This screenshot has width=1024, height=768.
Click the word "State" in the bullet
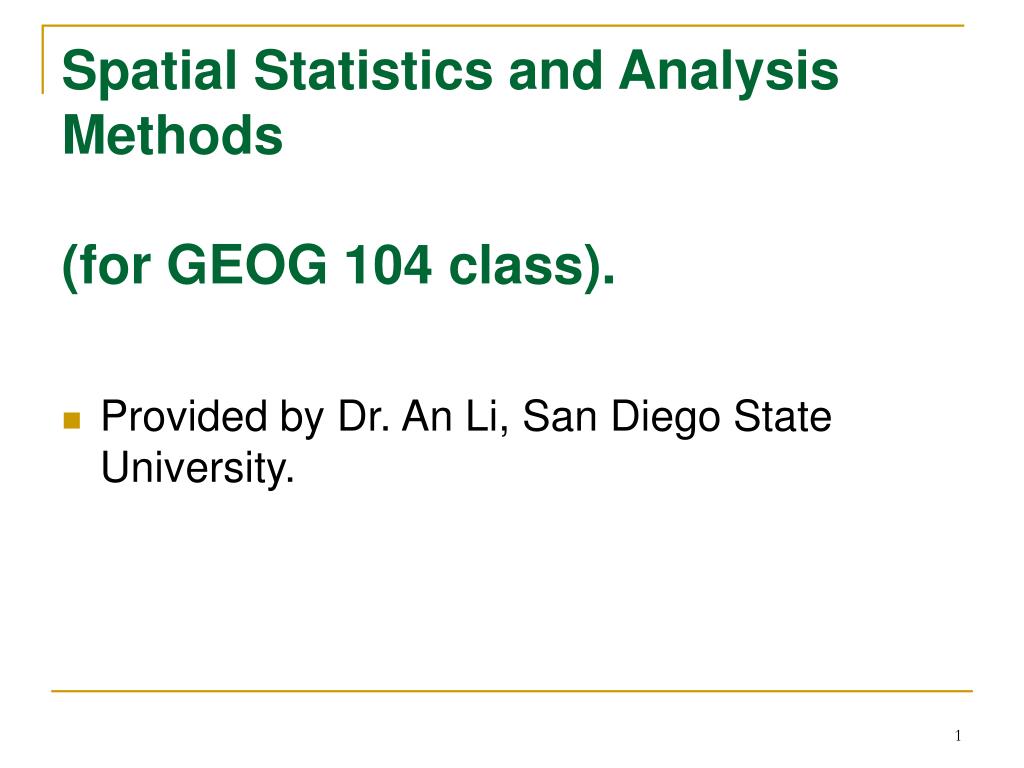point(782,416)
